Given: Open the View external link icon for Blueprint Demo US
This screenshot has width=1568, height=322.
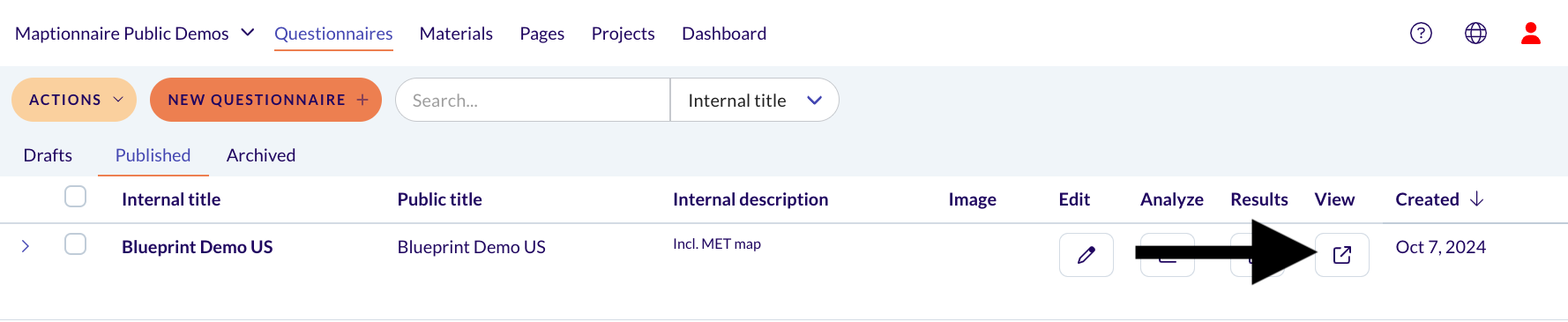Looking at the screenshot, I should click(x=1342, y=255).
